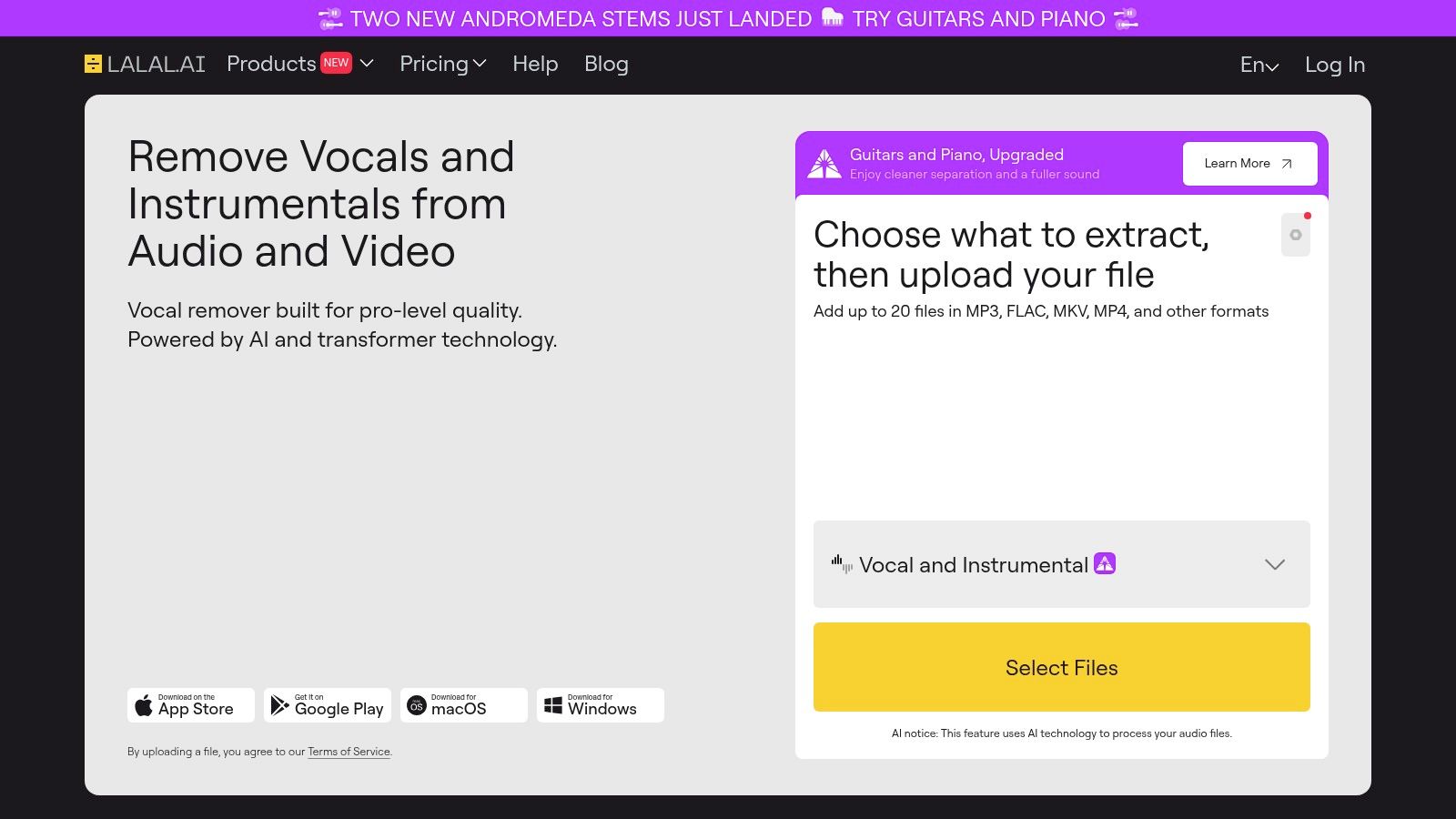Click the notification toggle icon with red dot
This screenshot has height=819, width=1456.
point(1296,235)
